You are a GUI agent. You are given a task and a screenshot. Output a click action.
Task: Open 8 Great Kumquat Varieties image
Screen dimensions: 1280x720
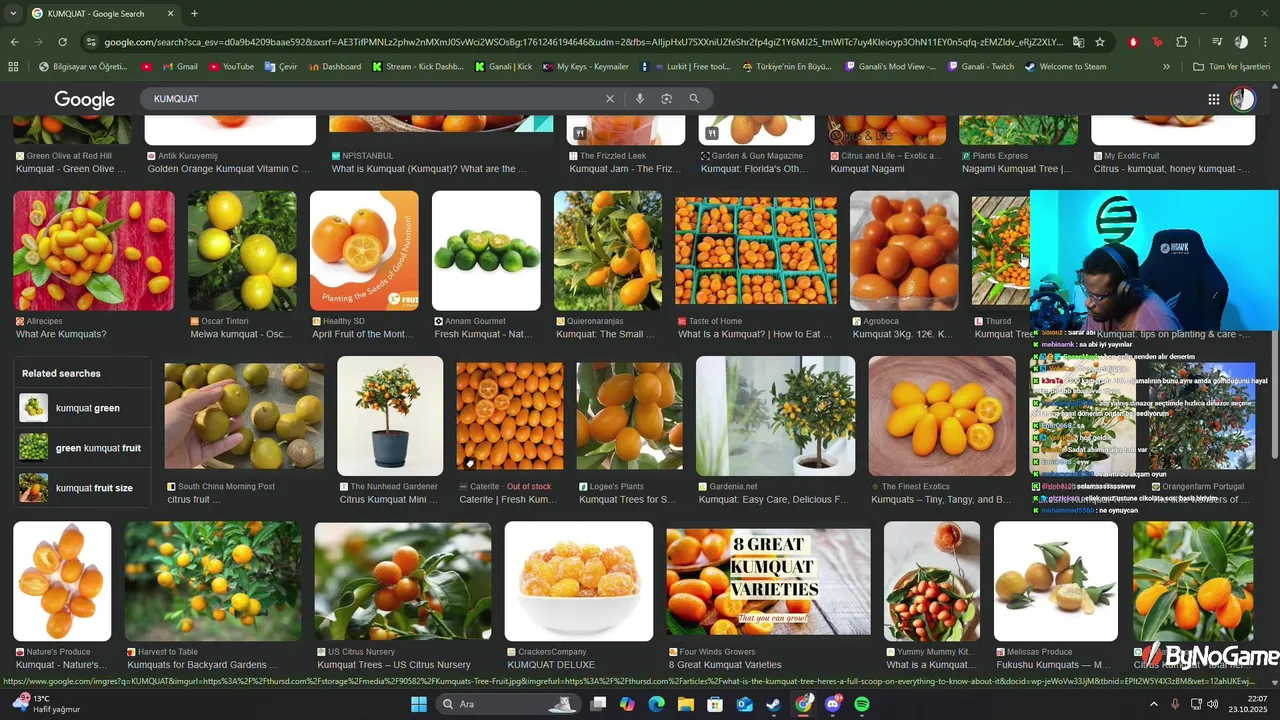pos(768,582)
